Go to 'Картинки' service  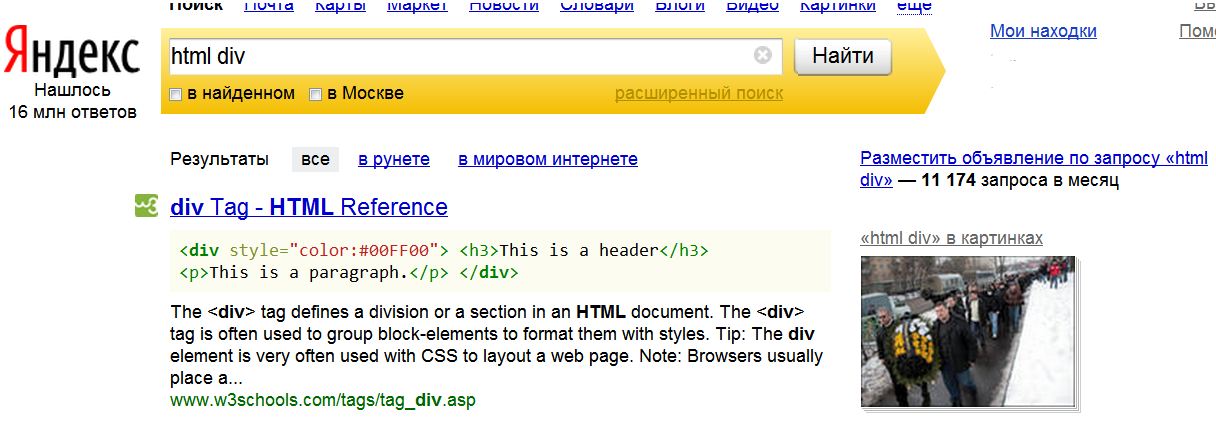[x=837, y=6]
